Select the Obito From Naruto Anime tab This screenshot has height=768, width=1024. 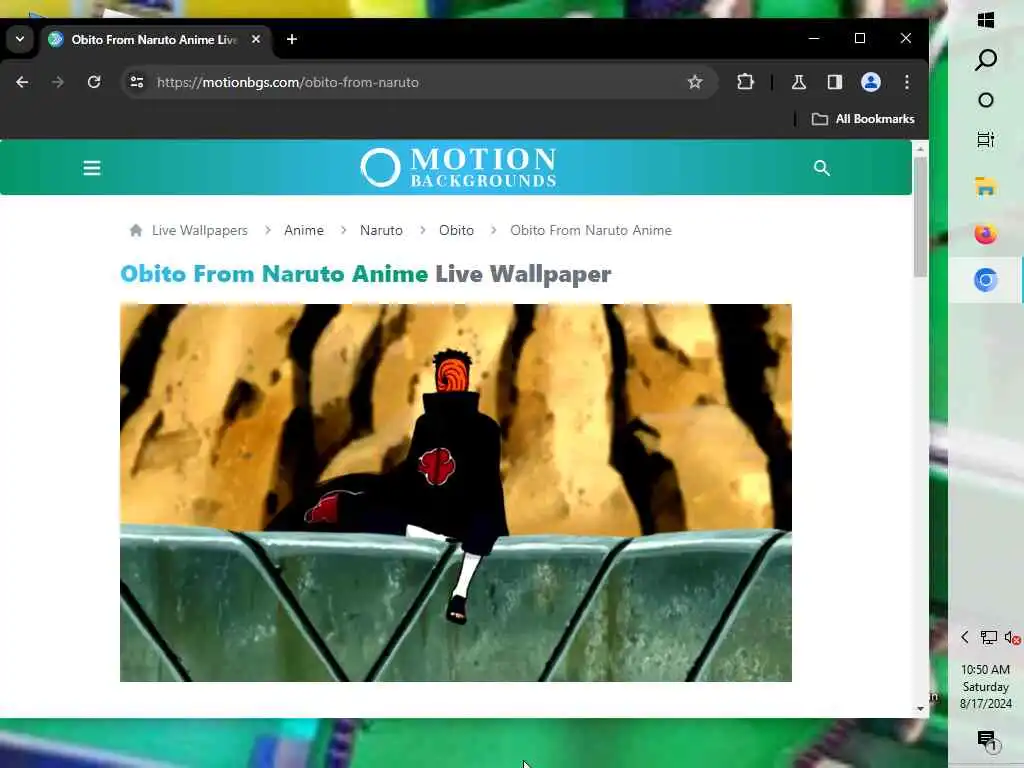tap(155, 40)
